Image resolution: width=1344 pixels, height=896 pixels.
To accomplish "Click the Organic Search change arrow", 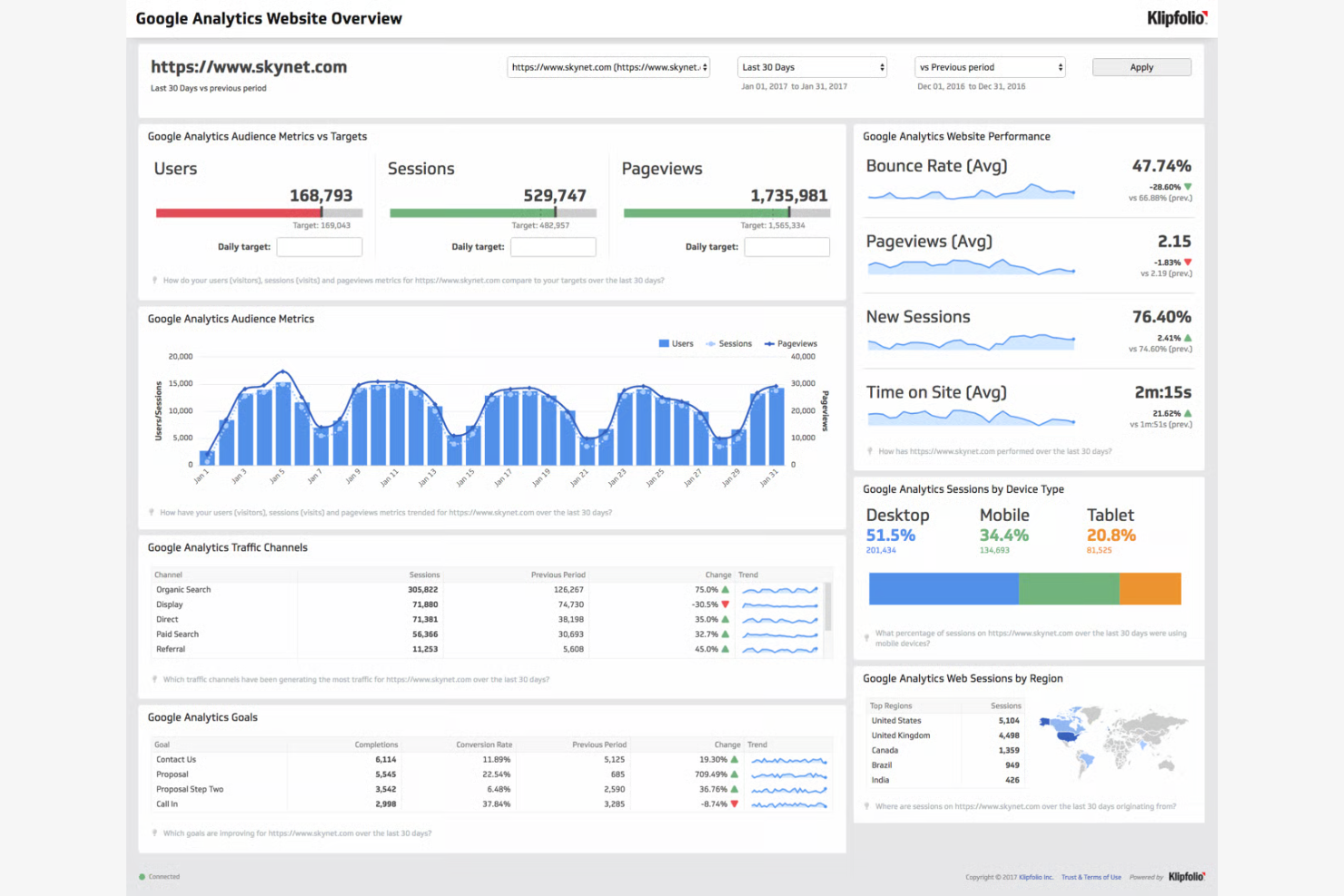I will click(725, 590).
